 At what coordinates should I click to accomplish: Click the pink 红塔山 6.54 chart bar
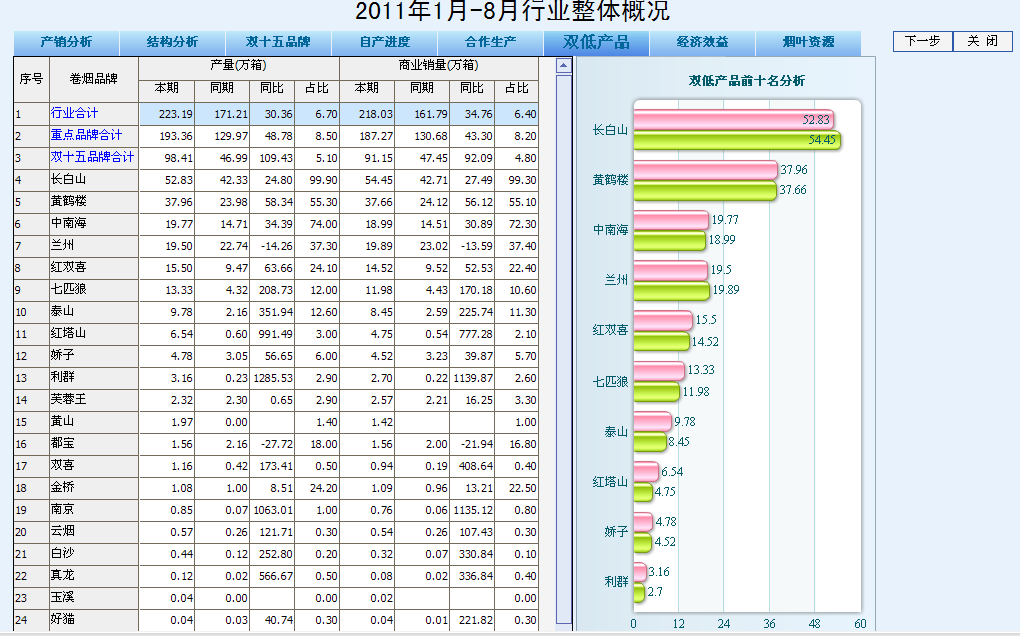[646, 471]
